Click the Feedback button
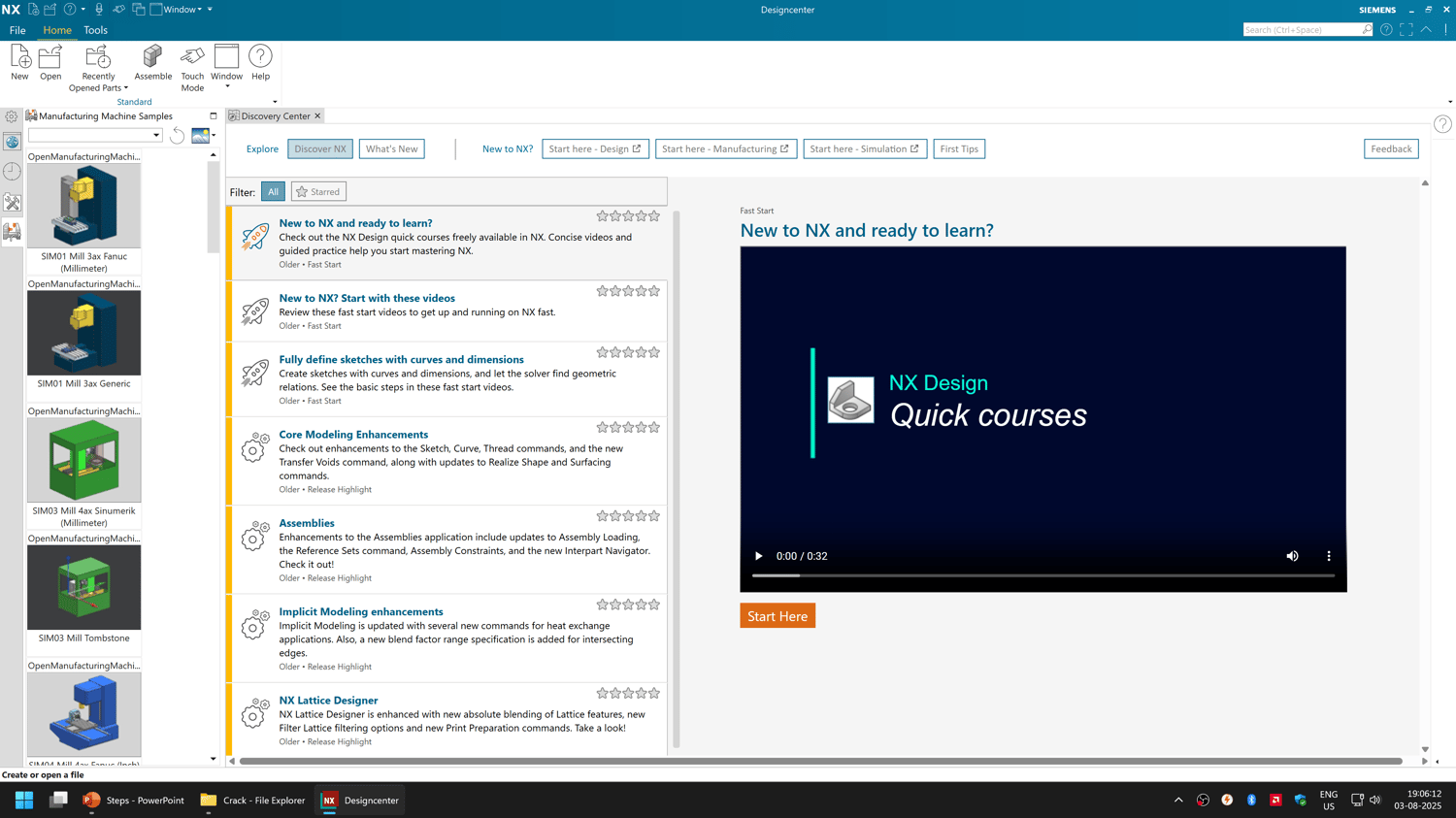The width and height of the screenshot is (1456, 818). click(x=1391, y=148)
